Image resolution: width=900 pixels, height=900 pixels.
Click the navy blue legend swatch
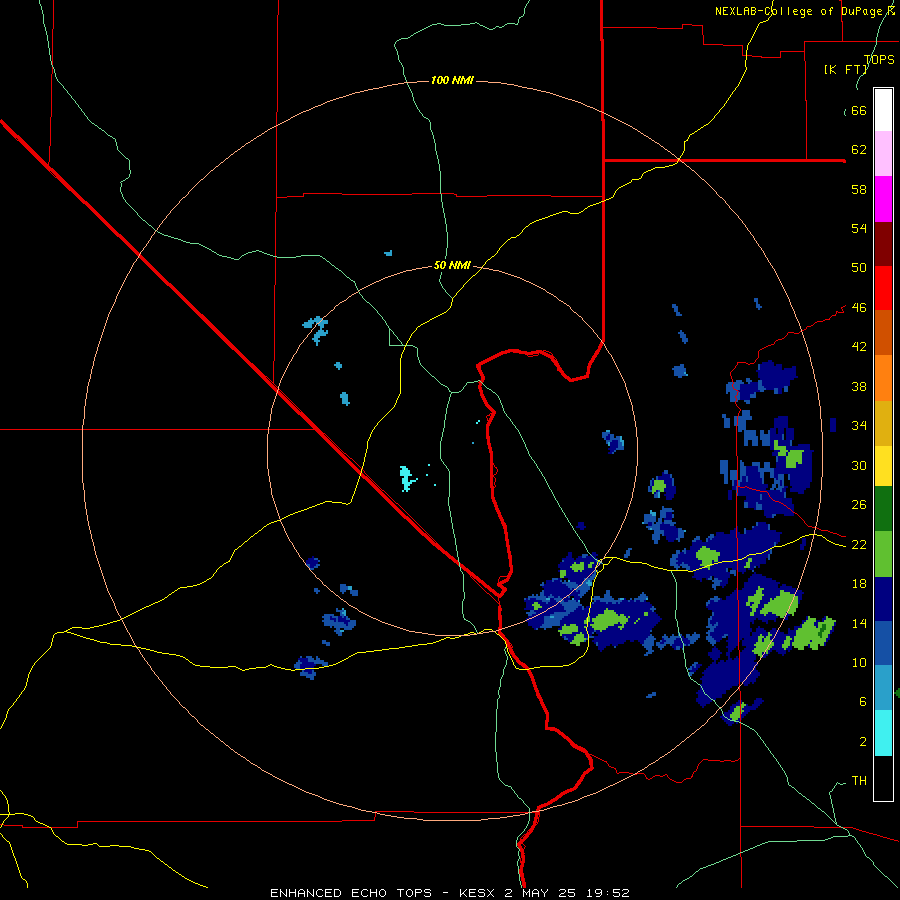883,599
